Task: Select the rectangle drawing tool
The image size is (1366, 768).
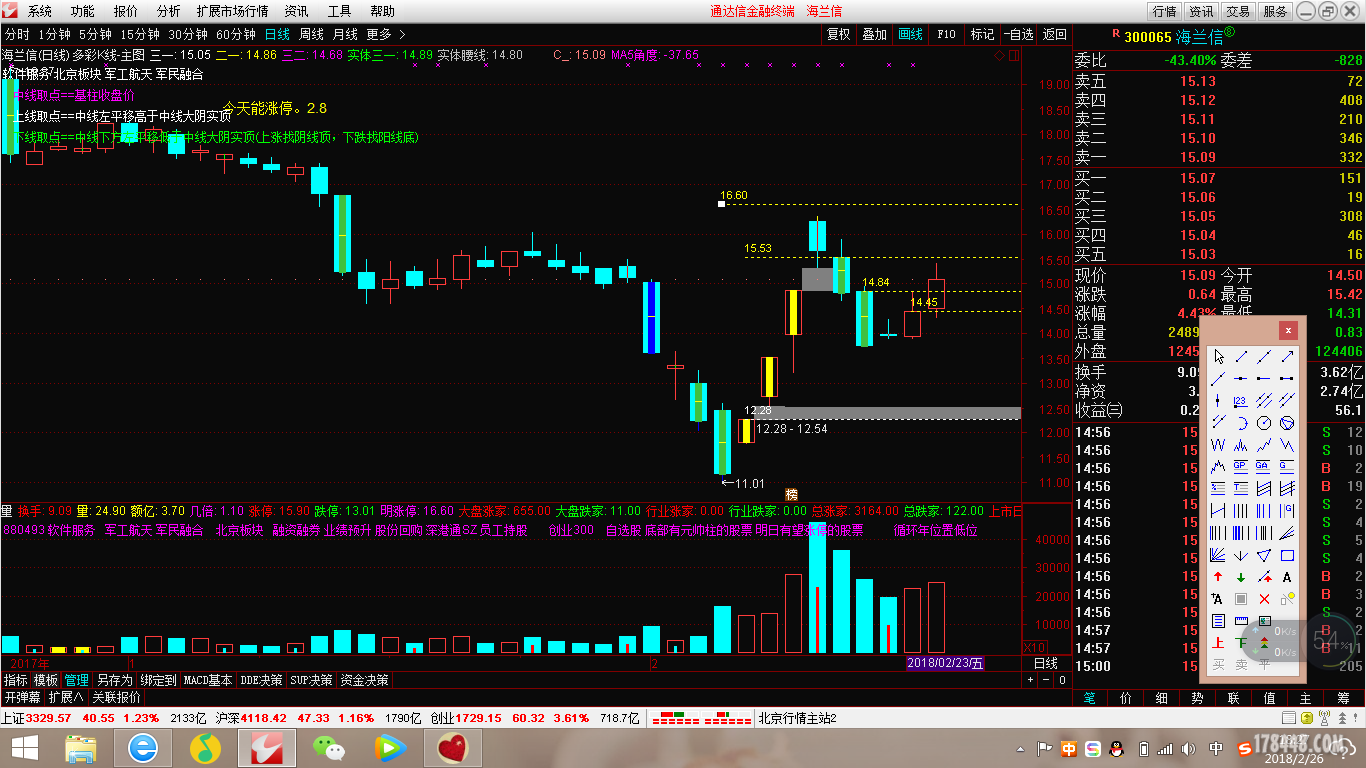Action: (1287, 555)
